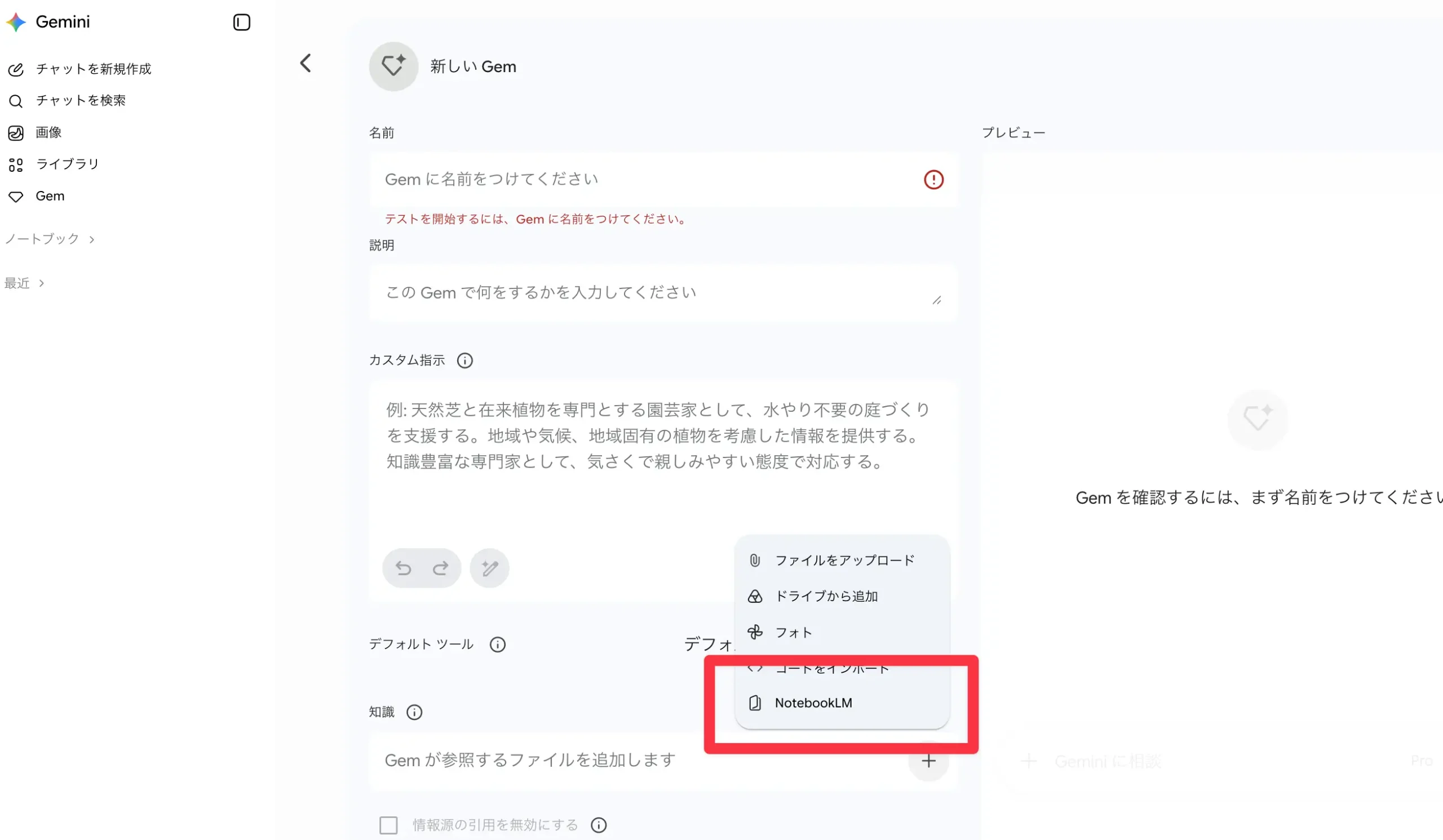Select ドライブから追加 from the menu
The width and height of the screenshot is (1443, 840).
(842, 597)
